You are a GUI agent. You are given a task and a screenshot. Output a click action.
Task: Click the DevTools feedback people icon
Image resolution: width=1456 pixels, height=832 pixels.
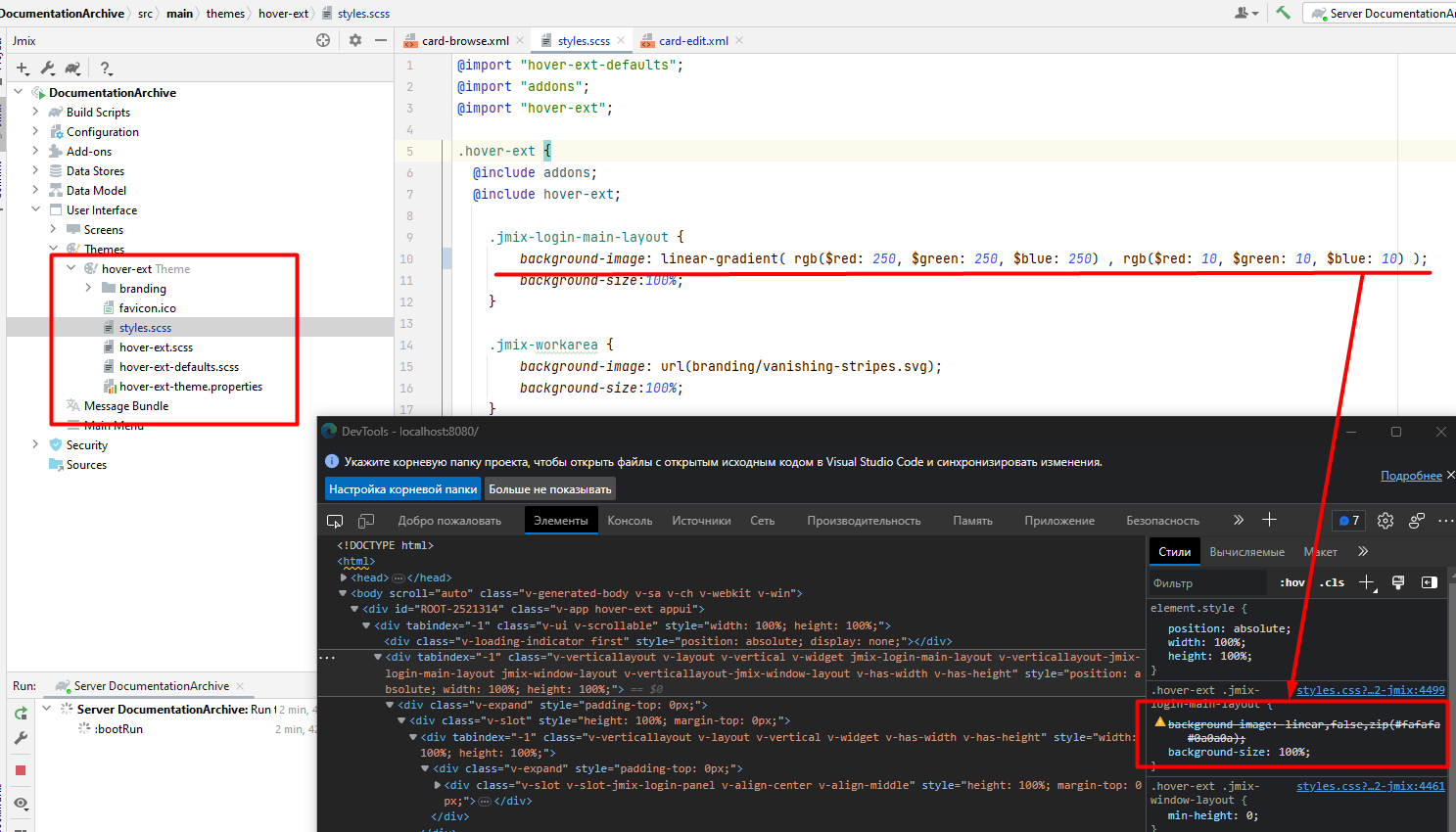1417,521
